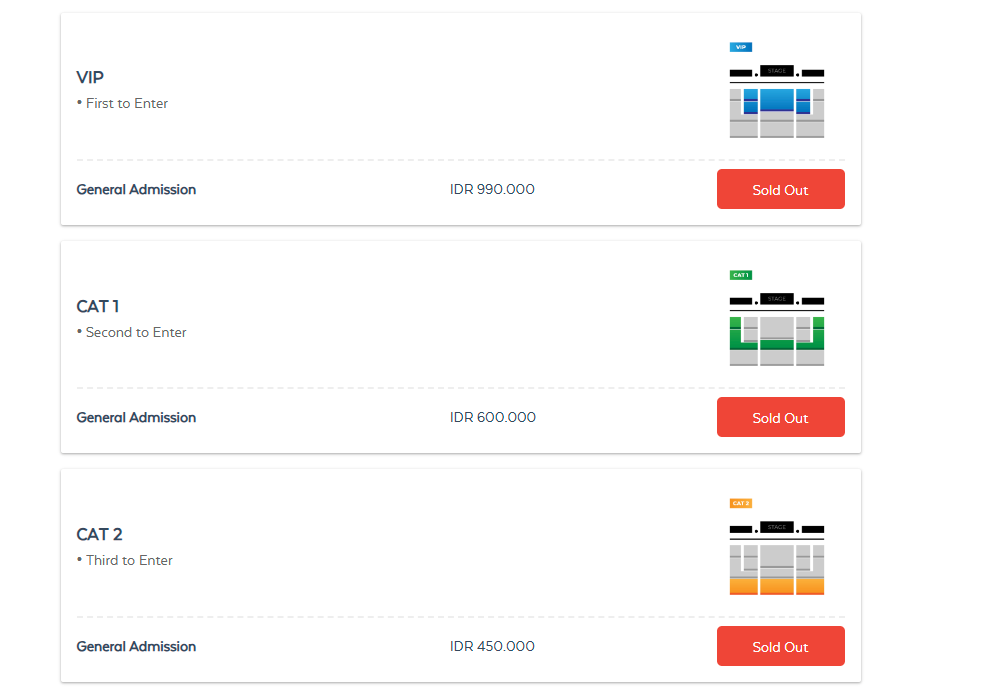This screenshot has width=984, height=698.
Task: Click the blue VIP badge icon
Action: coord(741,47)
